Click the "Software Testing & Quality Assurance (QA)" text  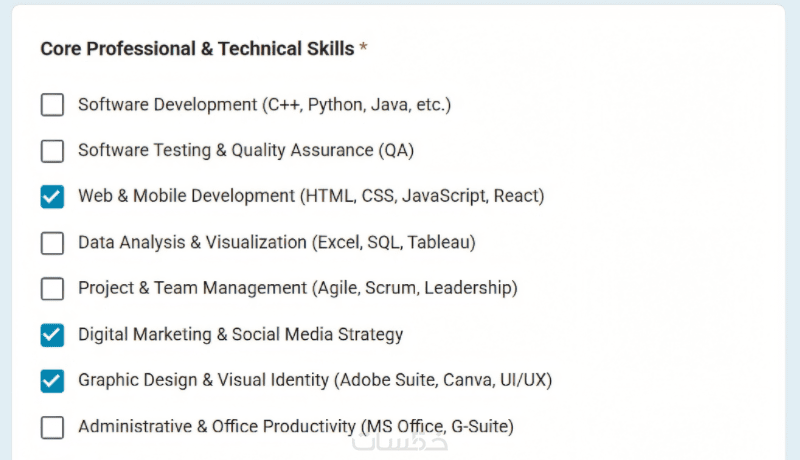tap(246, 151)
